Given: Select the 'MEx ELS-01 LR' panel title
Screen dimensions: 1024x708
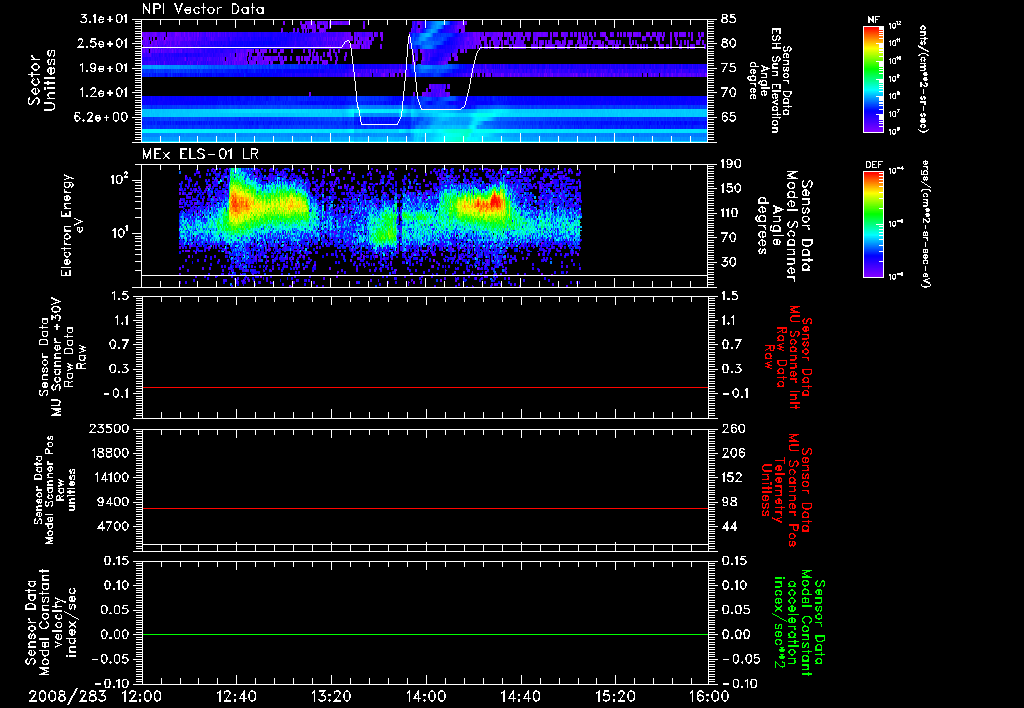Looking at the screenshot, I should tap(200, 154).
